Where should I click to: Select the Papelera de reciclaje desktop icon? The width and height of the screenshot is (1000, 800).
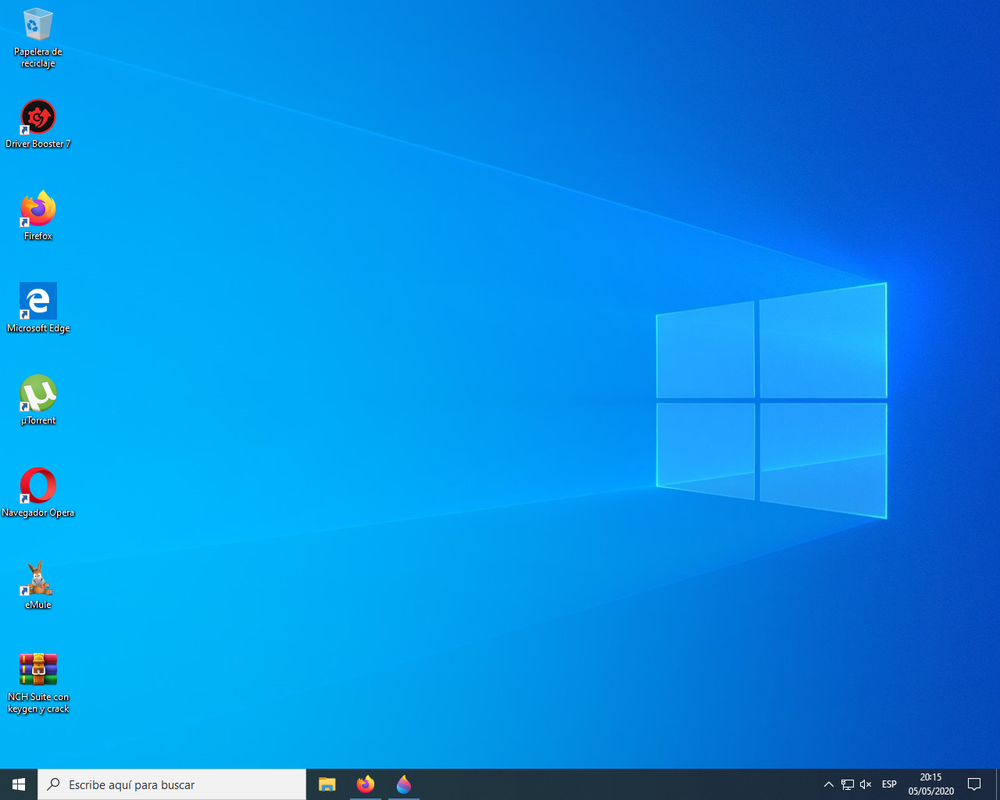click(x=38, y=38)
